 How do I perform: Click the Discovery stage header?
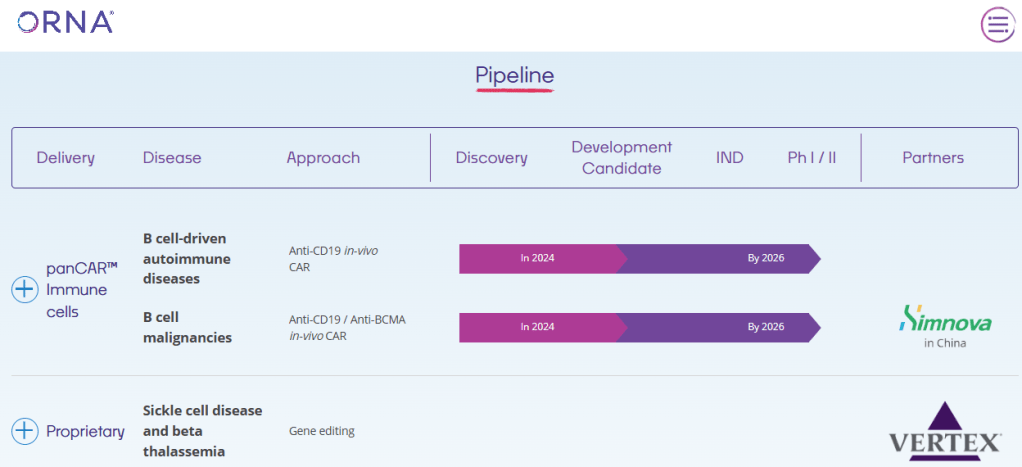point(491,158)
